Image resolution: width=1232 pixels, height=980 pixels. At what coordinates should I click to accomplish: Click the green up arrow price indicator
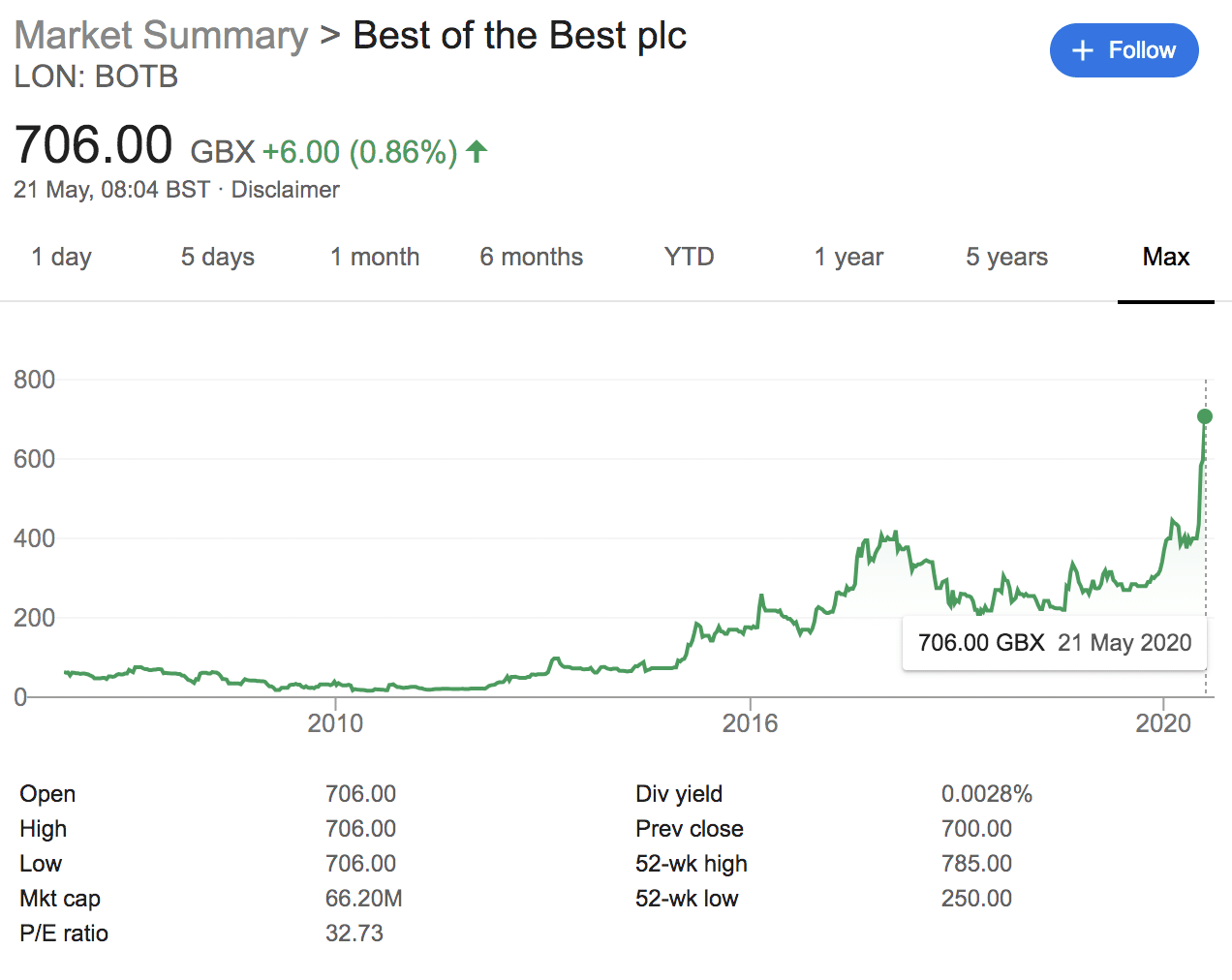coord(477,151)
